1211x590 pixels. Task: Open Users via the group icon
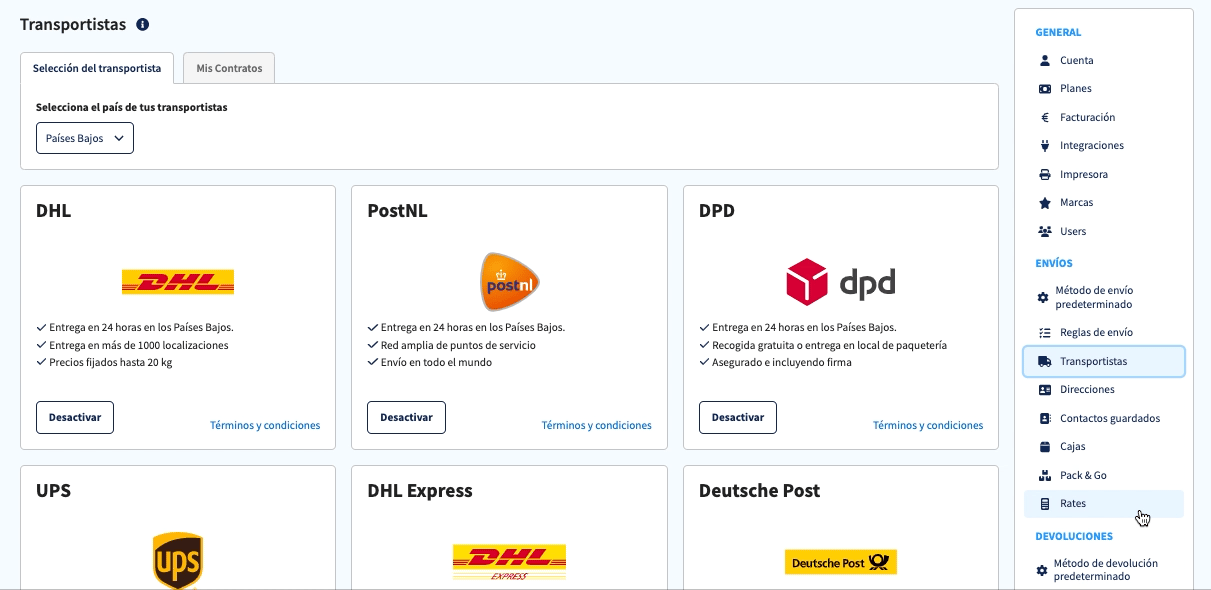coord(1045,231)
